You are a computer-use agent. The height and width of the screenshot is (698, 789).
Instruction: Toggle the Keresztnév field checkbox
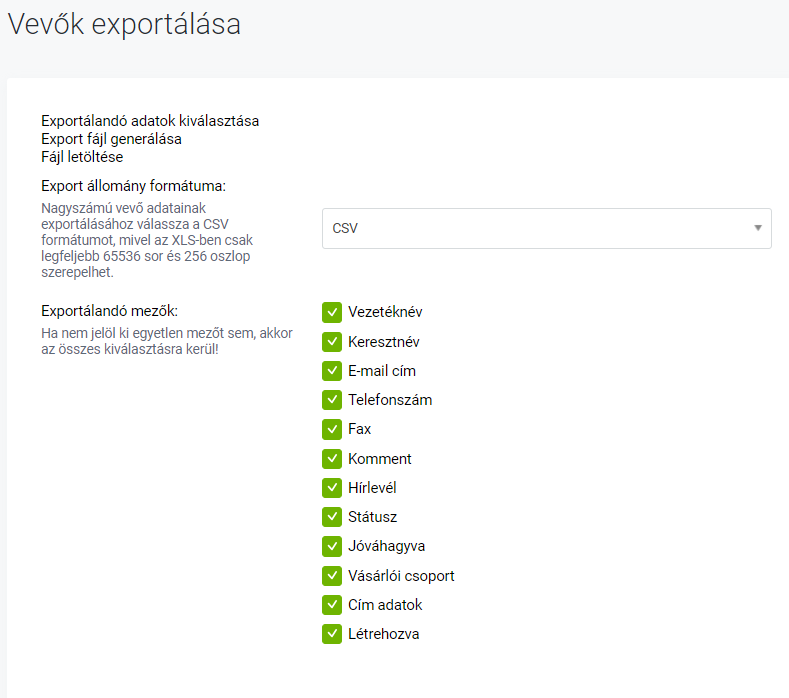click(x=332, y=342)
